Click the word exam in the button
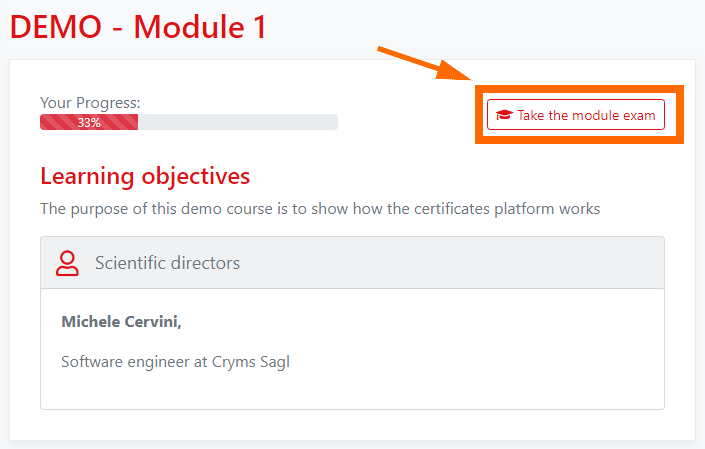The image size is (705, 449). pos(640,115)
